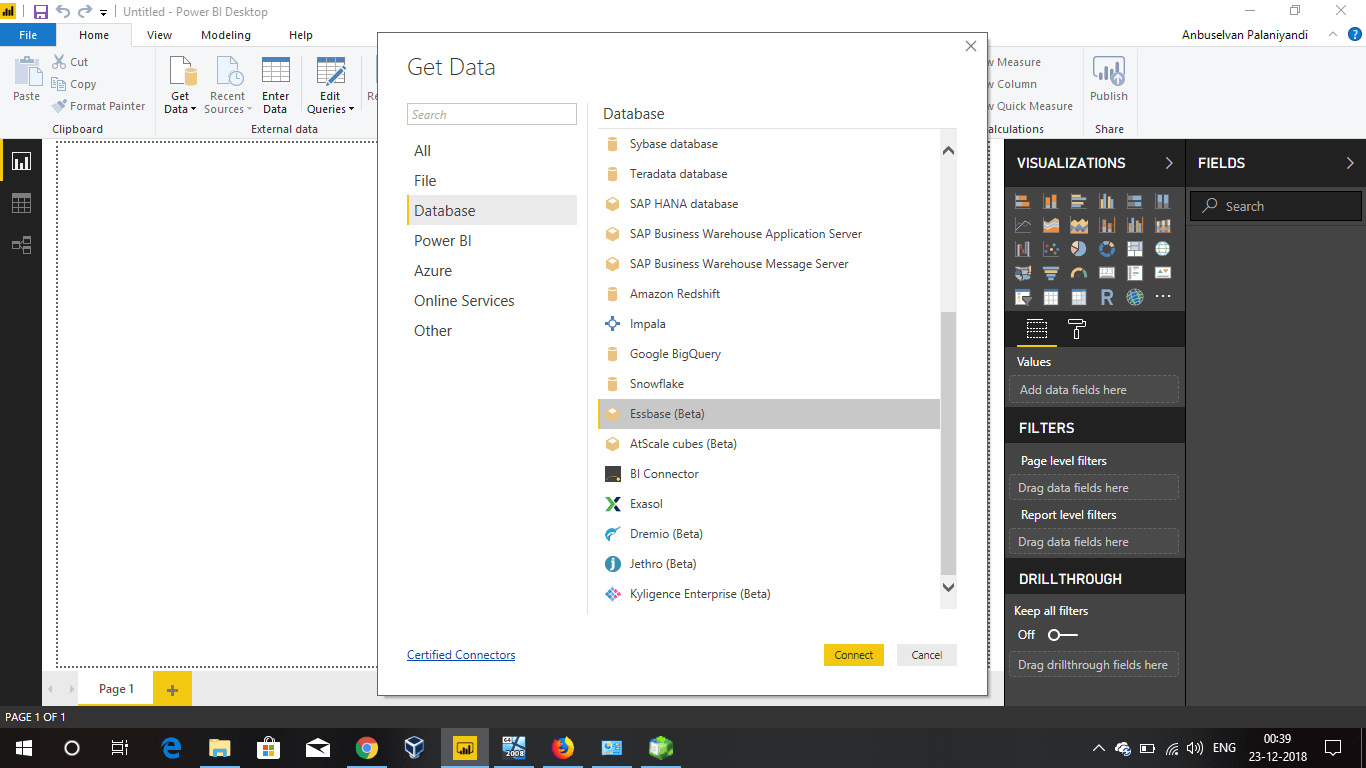1366x768 pixels.
Task: Add a card visual with 123
Action: pyautogui.click(x=1107, y=273)
